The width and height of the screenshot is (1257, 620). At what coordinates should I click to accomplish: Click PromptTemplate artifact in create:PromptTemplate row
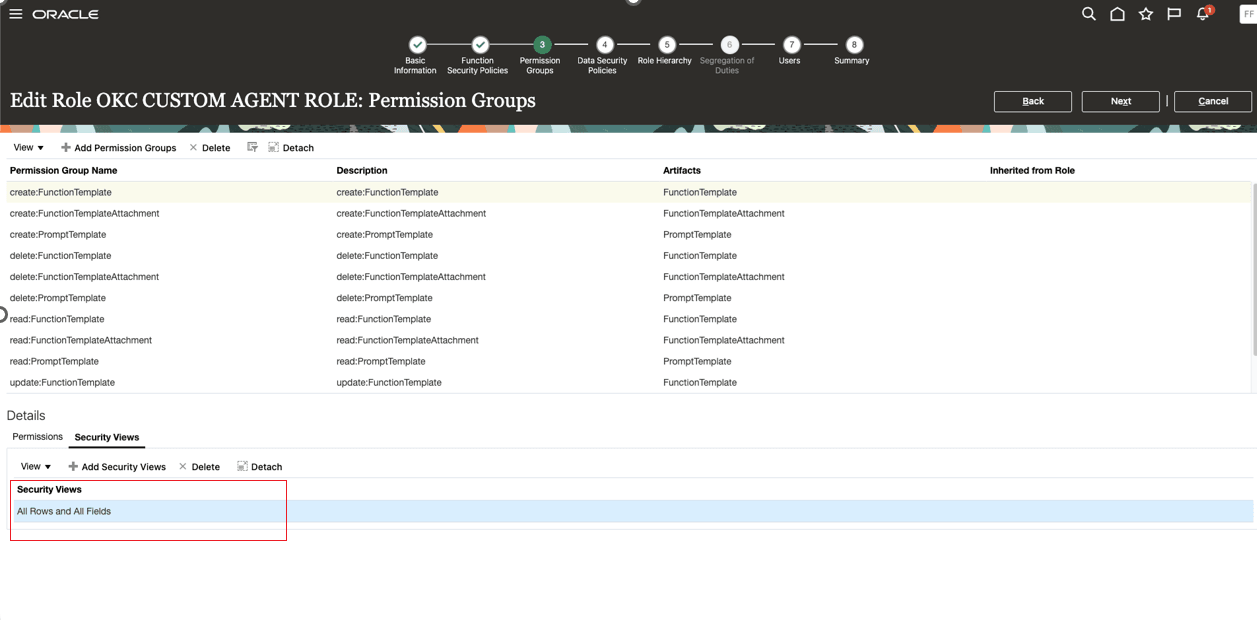coord(697,234)
